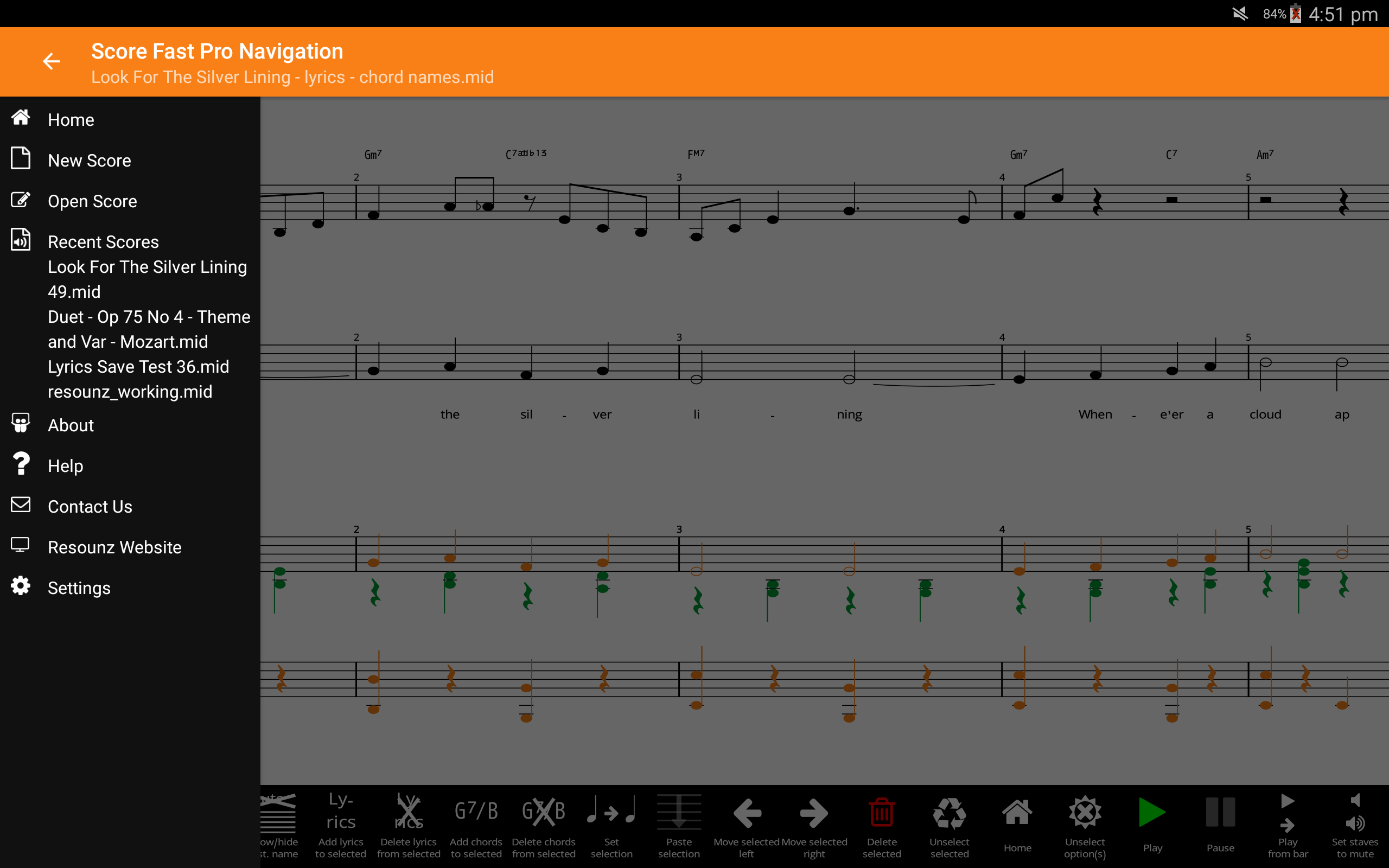This screenshot has width=1389, height=868.
Task: Open the Help page
Action: click(65, 465)
